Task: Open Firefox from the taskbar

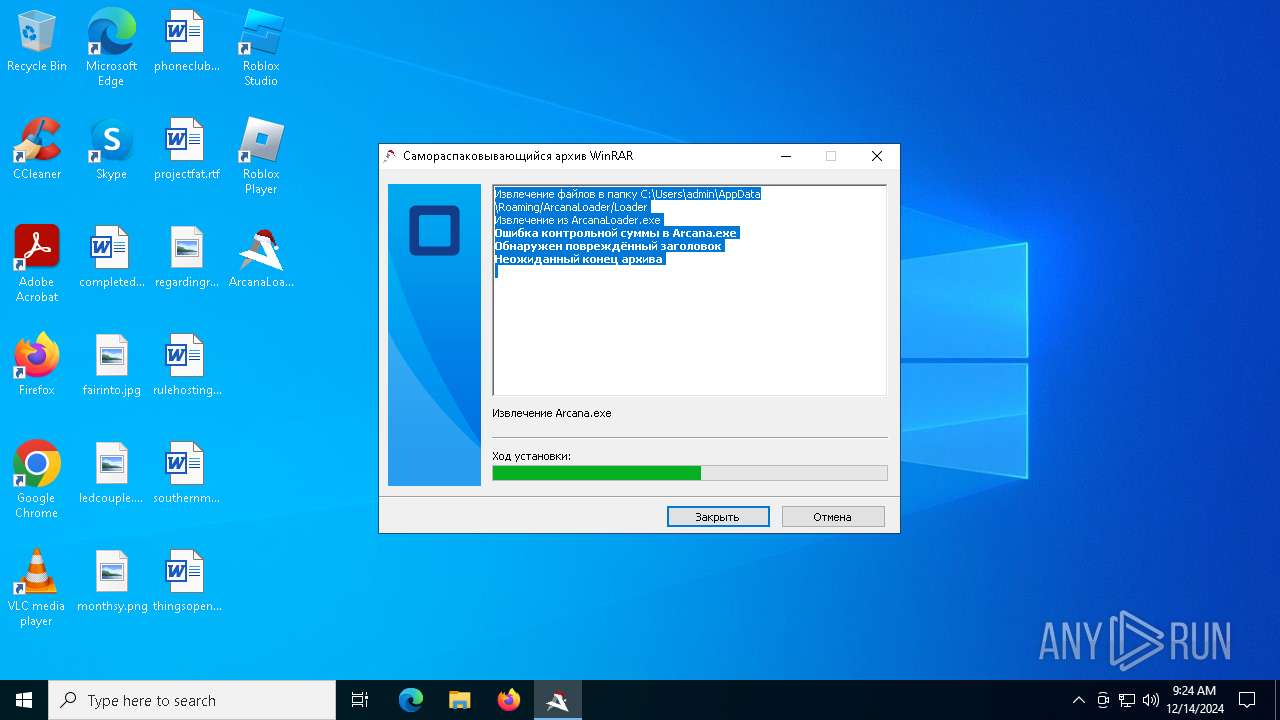Action: [508, 700]
